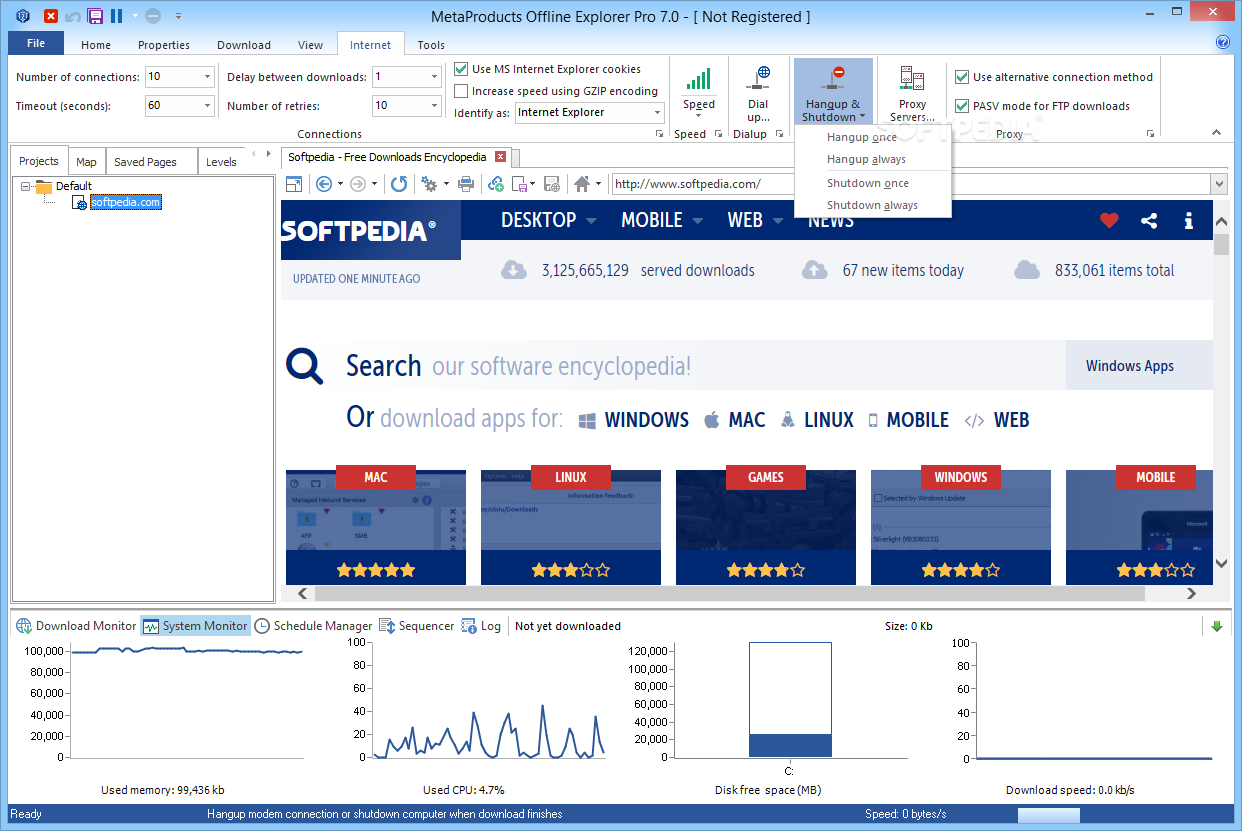Viewport: 1242px width, 831px height.
Task: Click the gear settings icon in browser toolbar
Action: tap(429, 184)
